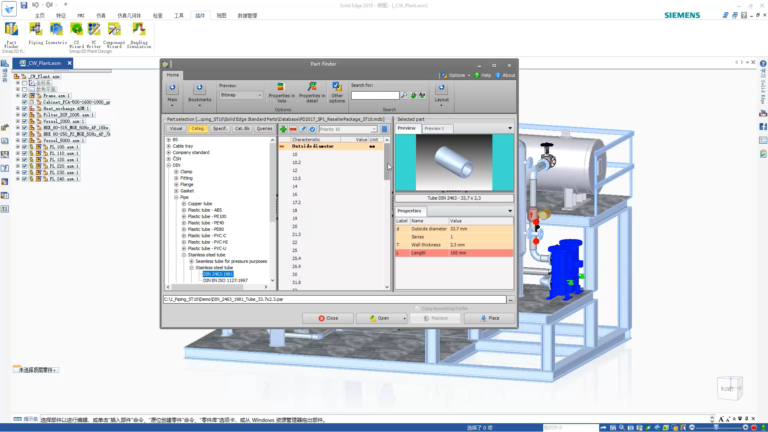The image size is (768, 432).
Task: Click the Close button in Part Finder
Action: point(328,318)
